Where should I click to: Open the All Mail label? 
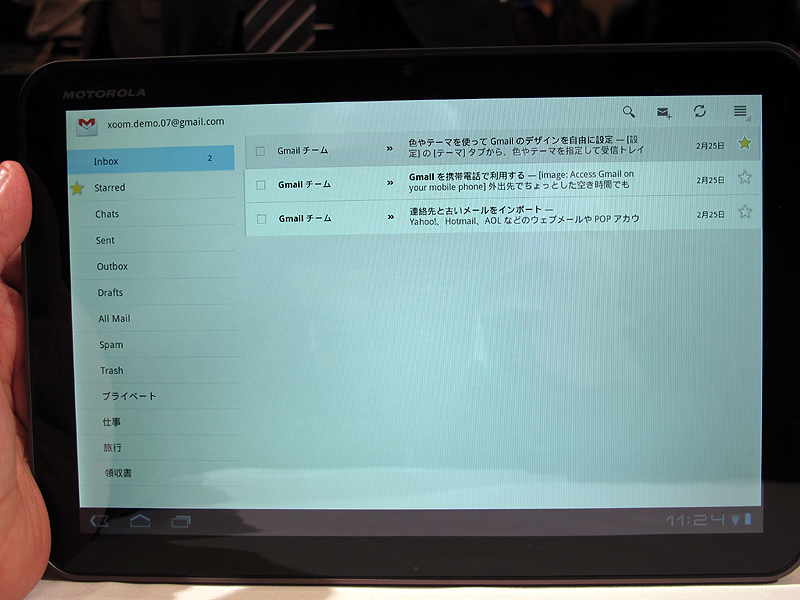click(x=157, y=318)
